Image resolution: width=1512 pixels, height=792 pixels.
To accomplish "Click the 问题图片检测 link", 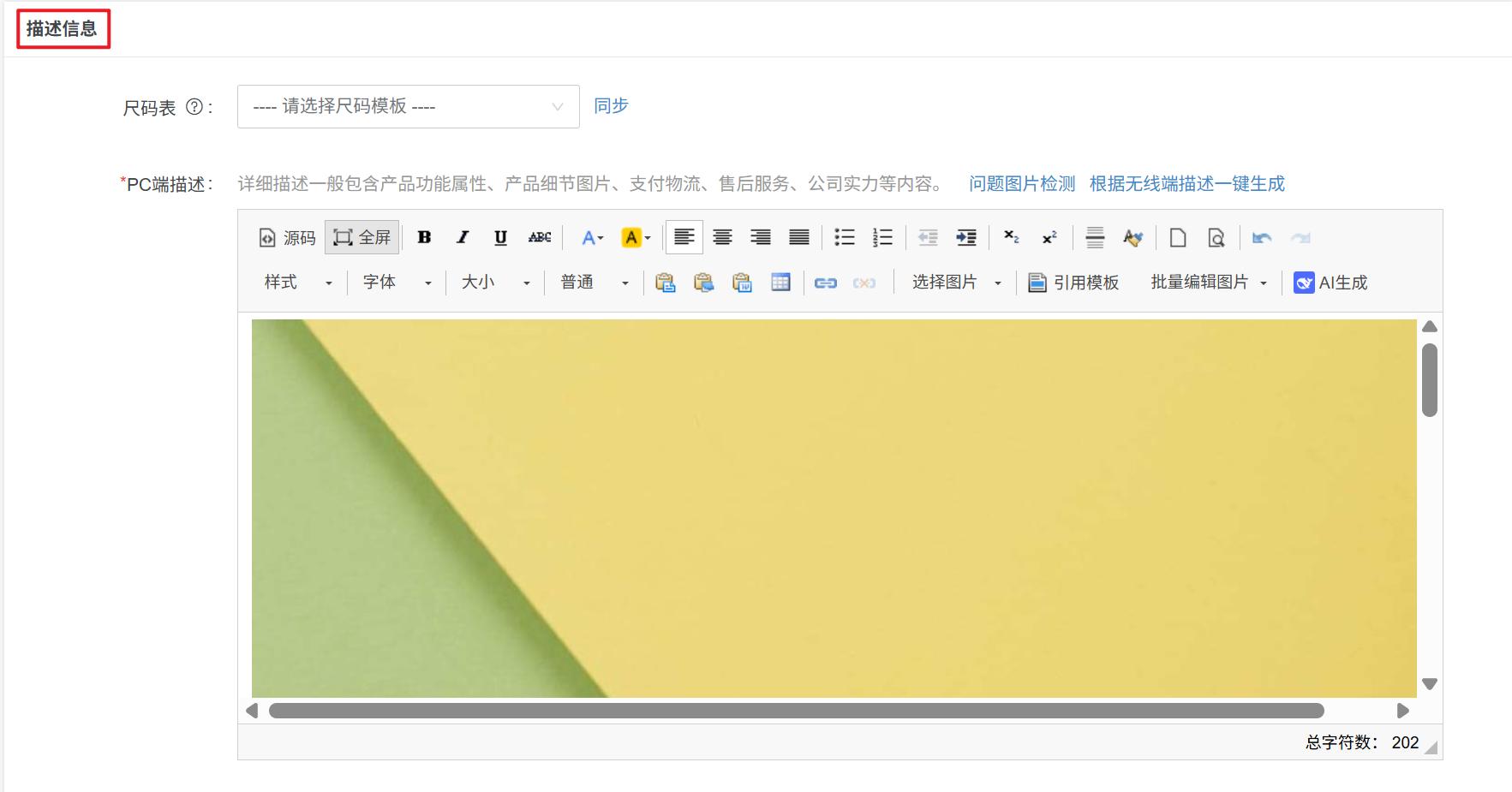I will [1021, 184].
